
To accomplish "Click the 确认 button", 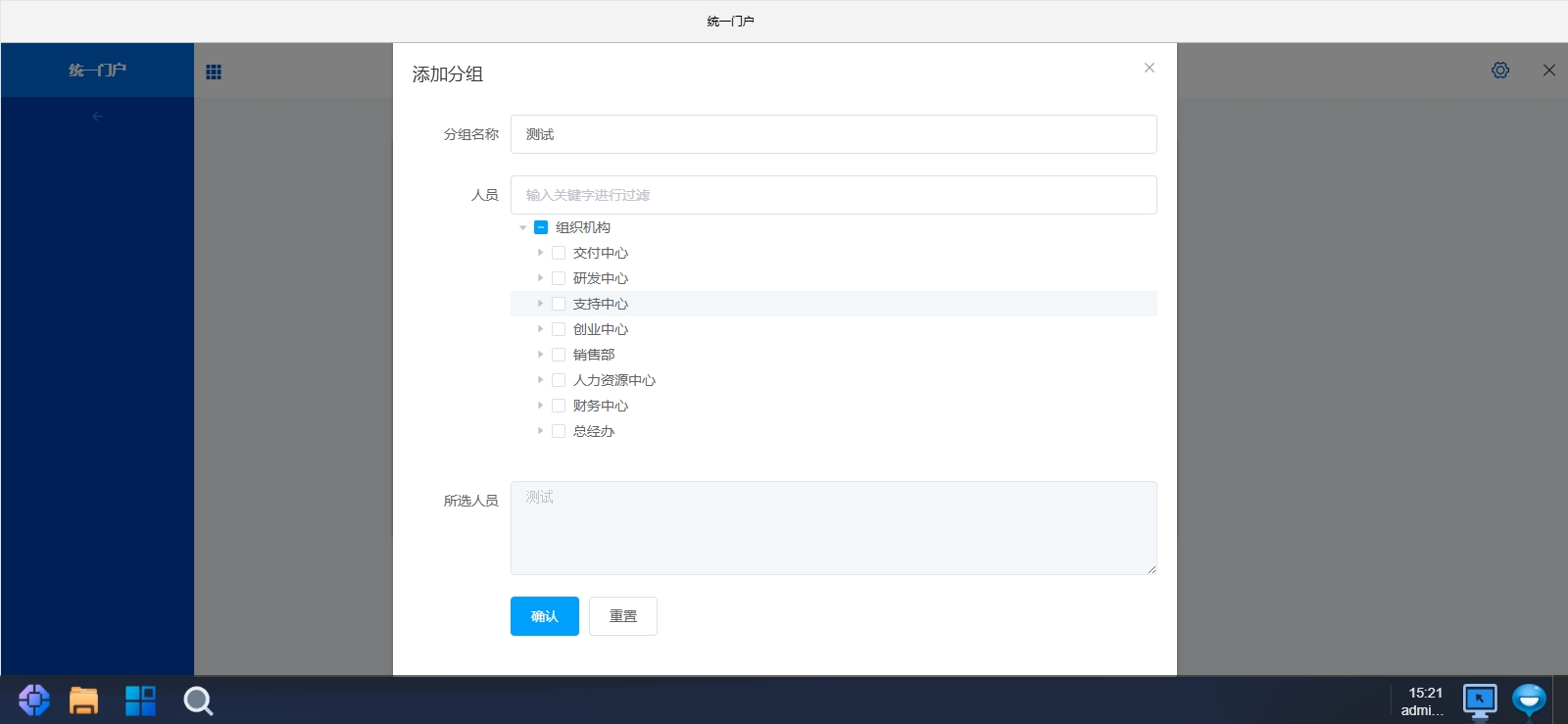I will (x=545, y=616).
